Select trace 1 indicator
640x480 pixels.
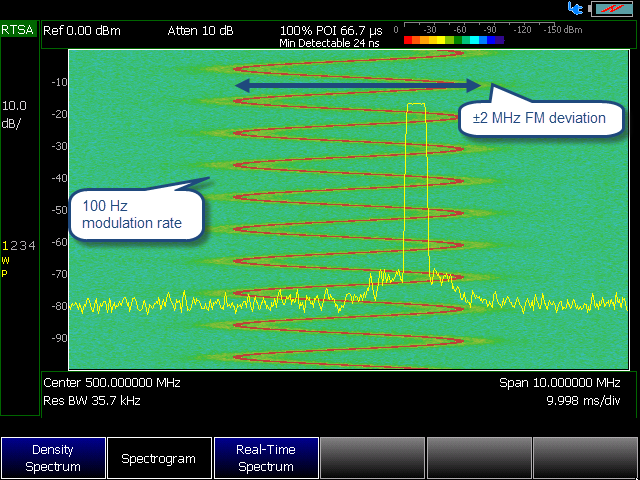tap(5, 246)
